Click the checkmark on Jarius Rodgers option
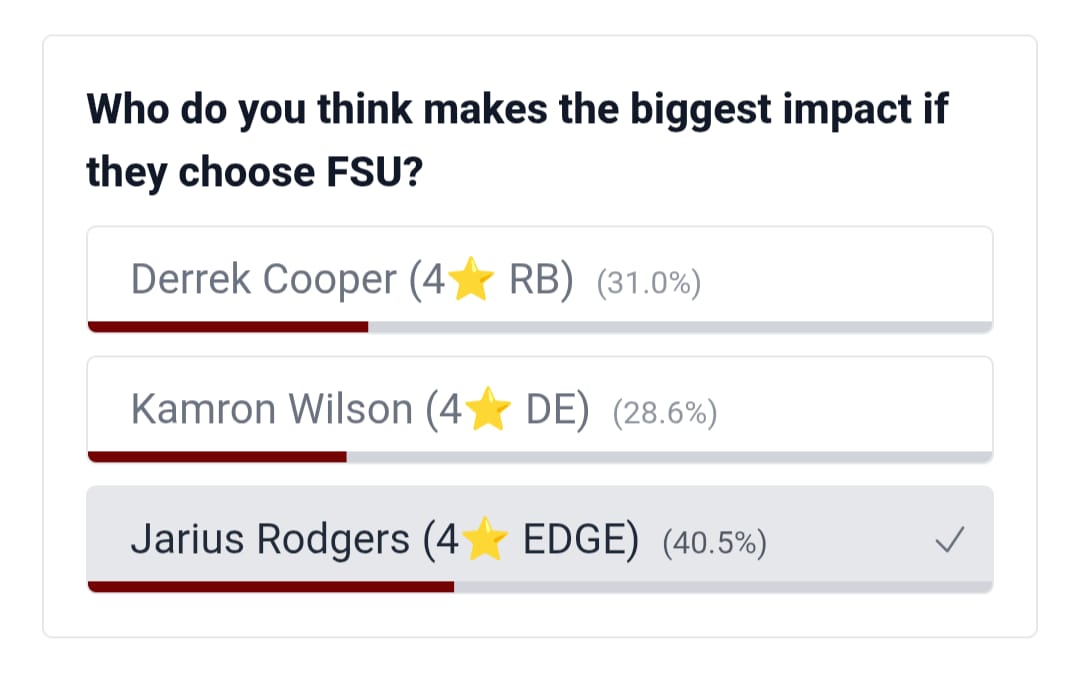The width and height of the screenshot is (1080, 694). [950, 540]
